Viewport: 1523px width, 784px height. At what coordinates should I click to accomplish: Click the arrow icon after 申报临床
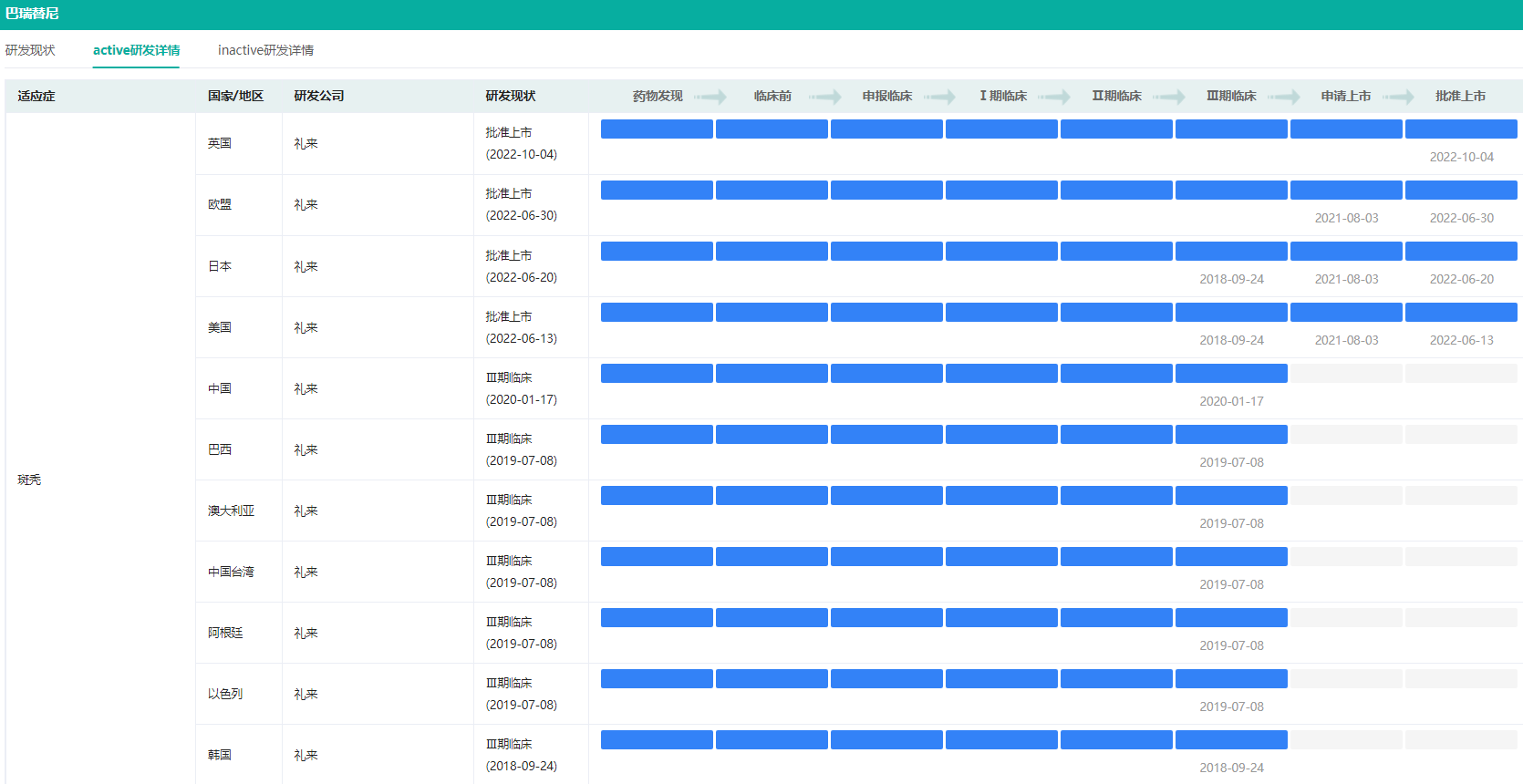point(939,97)
